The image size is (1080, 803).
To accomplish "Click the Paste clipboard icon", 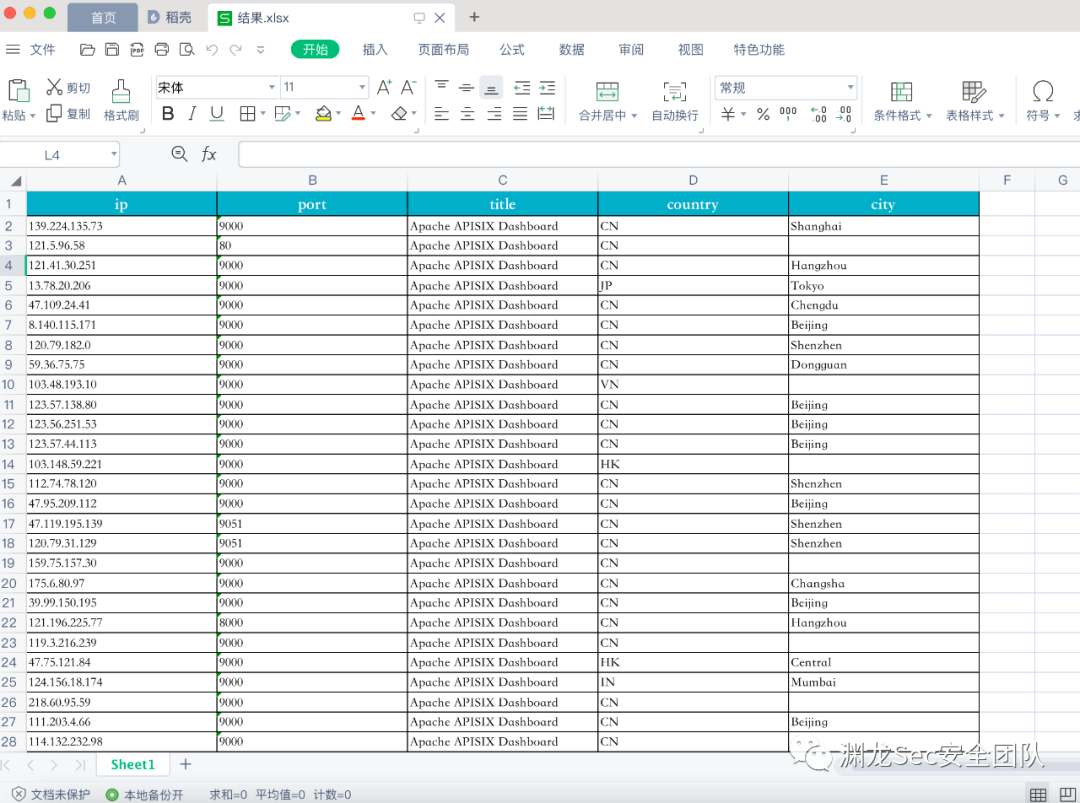I will (x=18, y=90).
